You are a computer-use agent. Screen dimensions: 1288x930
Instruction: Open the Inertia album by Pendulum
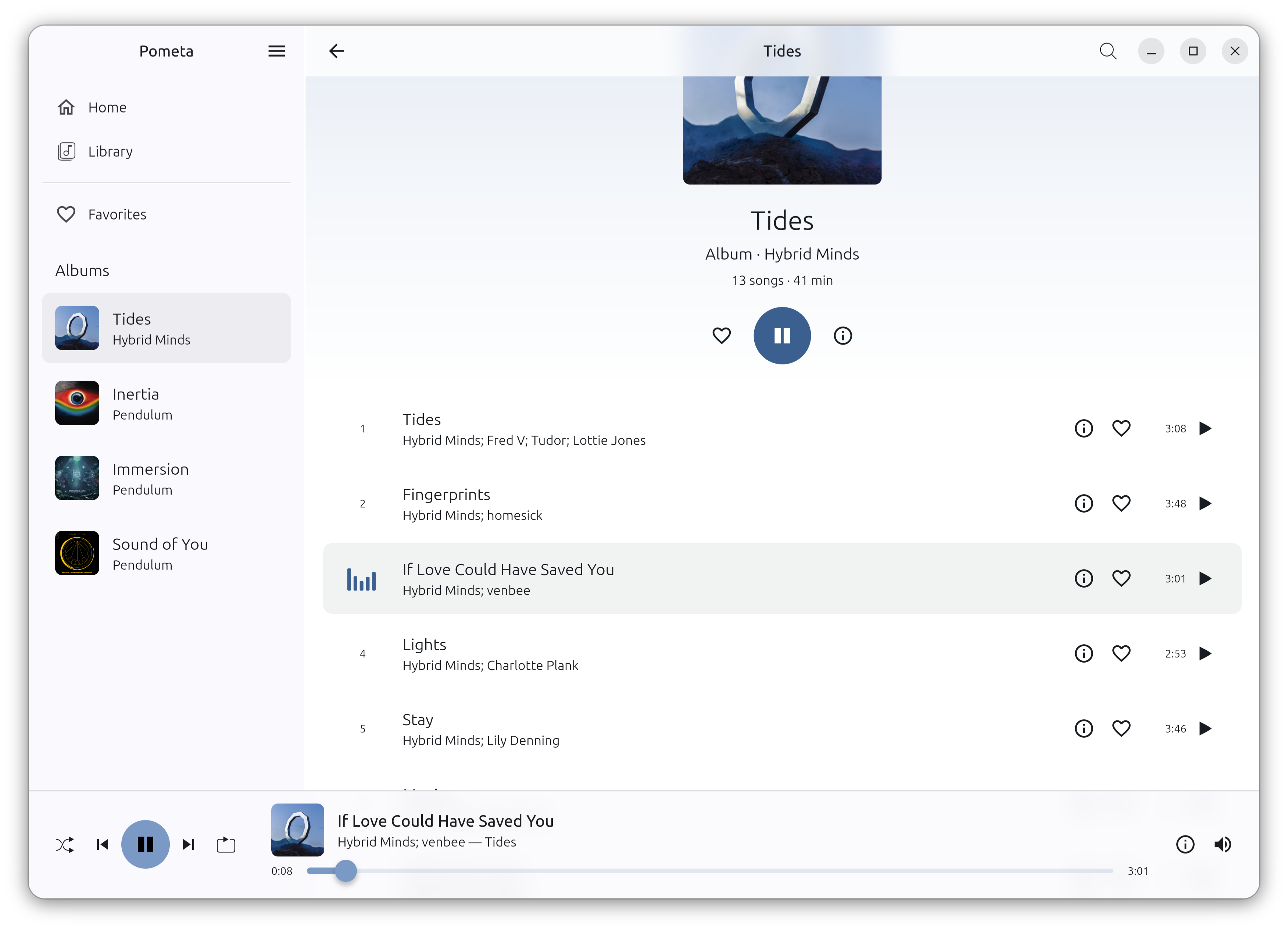coord(167,403)
